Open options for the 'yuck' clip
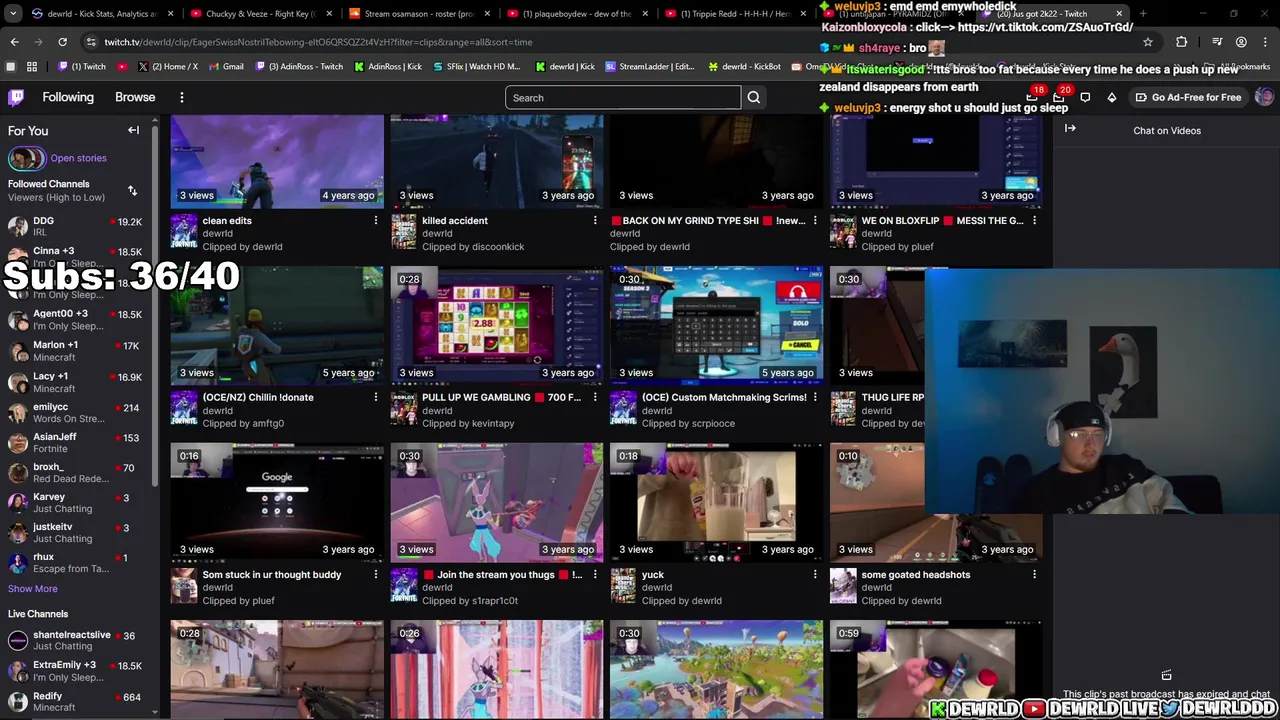This screenshot has height=720, width=1280. (x=815, y=574)
